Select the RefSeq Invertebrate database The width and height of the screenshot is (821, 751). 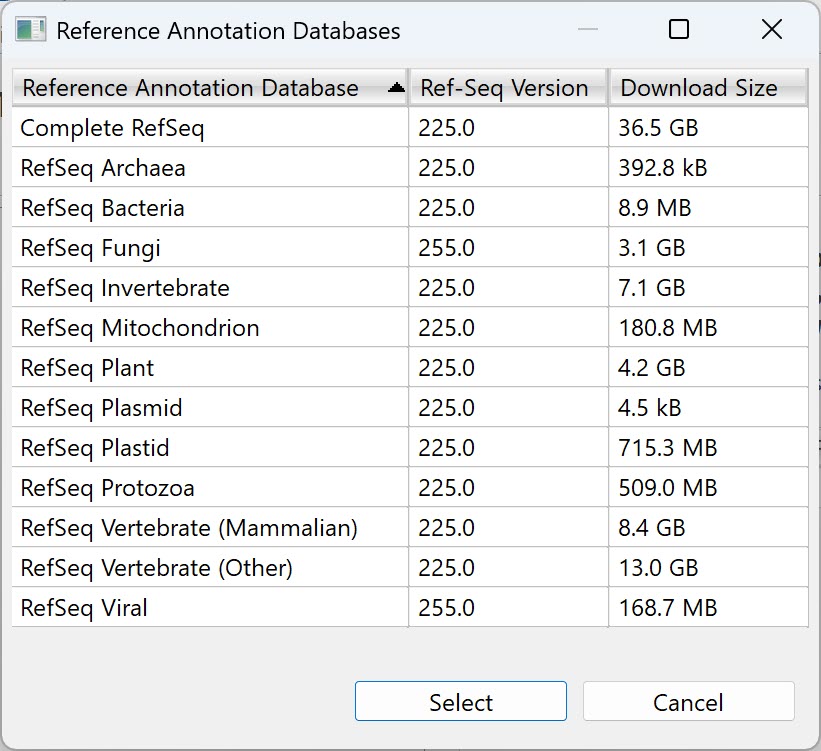pyautogui.click(x=410, y=288)
